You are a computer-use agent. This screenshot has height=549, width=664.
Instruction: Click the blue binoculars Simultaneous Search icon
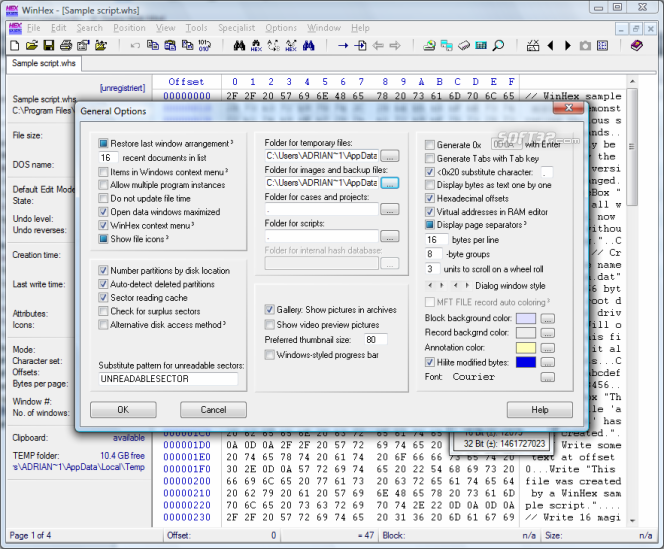[x=309, y=45]
